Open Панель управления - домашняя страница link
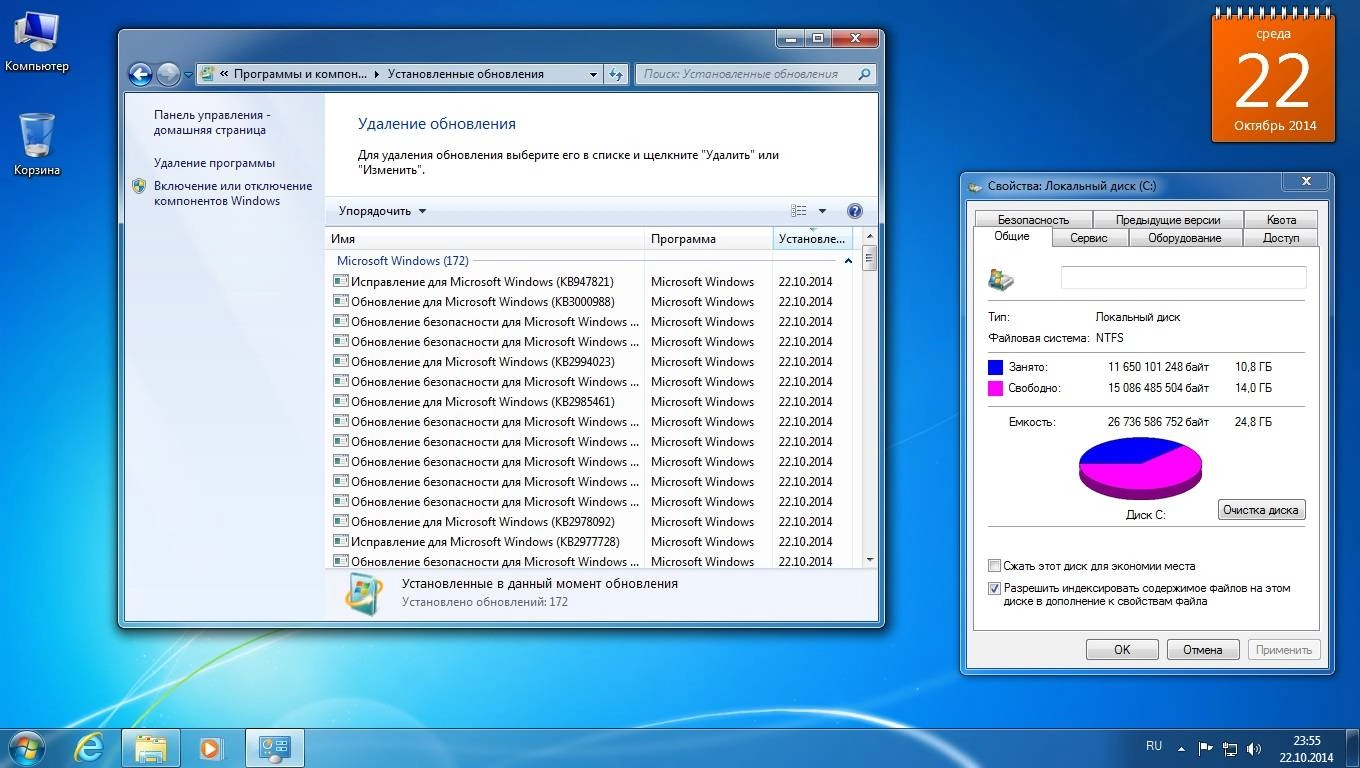This screenshot has width=1360, height=768. (211, 122)
